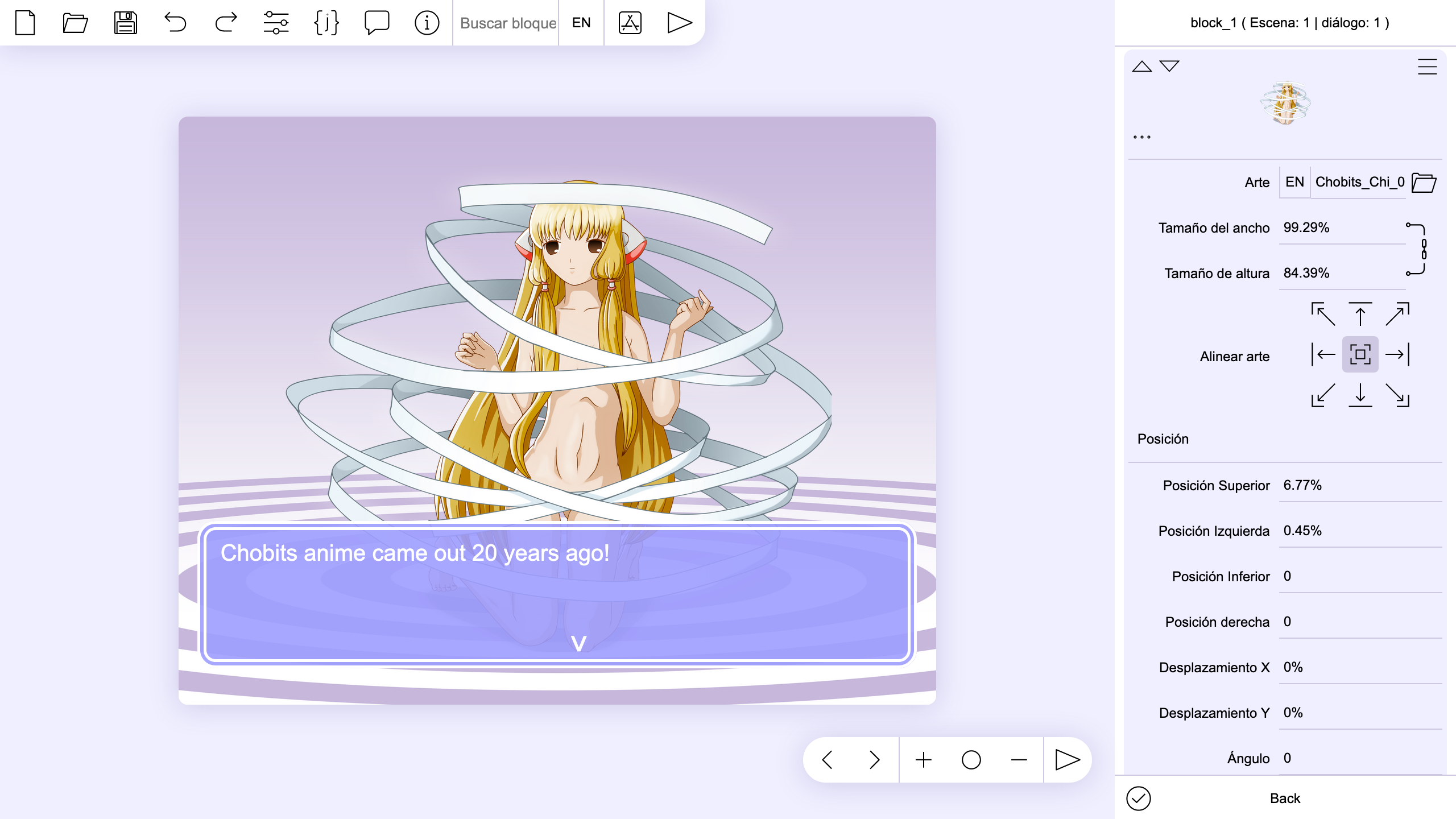This screenshot has width=1456, height=819.
Task: Edit the Desplazamiento X value
Action: 1360,667
